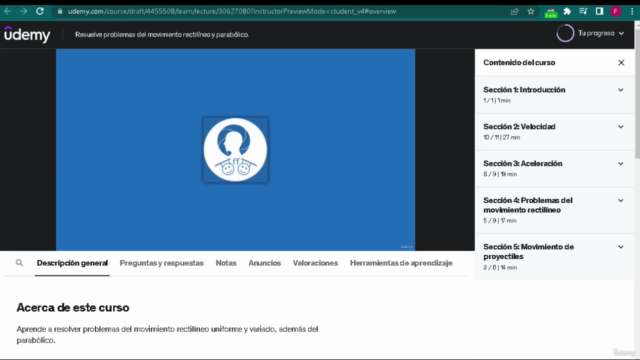Click '1 / 1 | 1 min' section info
The height and width of the screenshot is (360, 640).
497,100
